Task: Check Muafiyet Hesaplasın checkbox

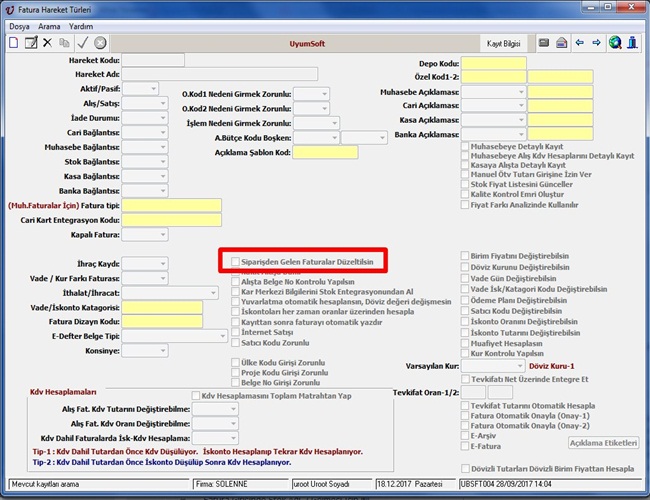Action: (x=465, y=343)
